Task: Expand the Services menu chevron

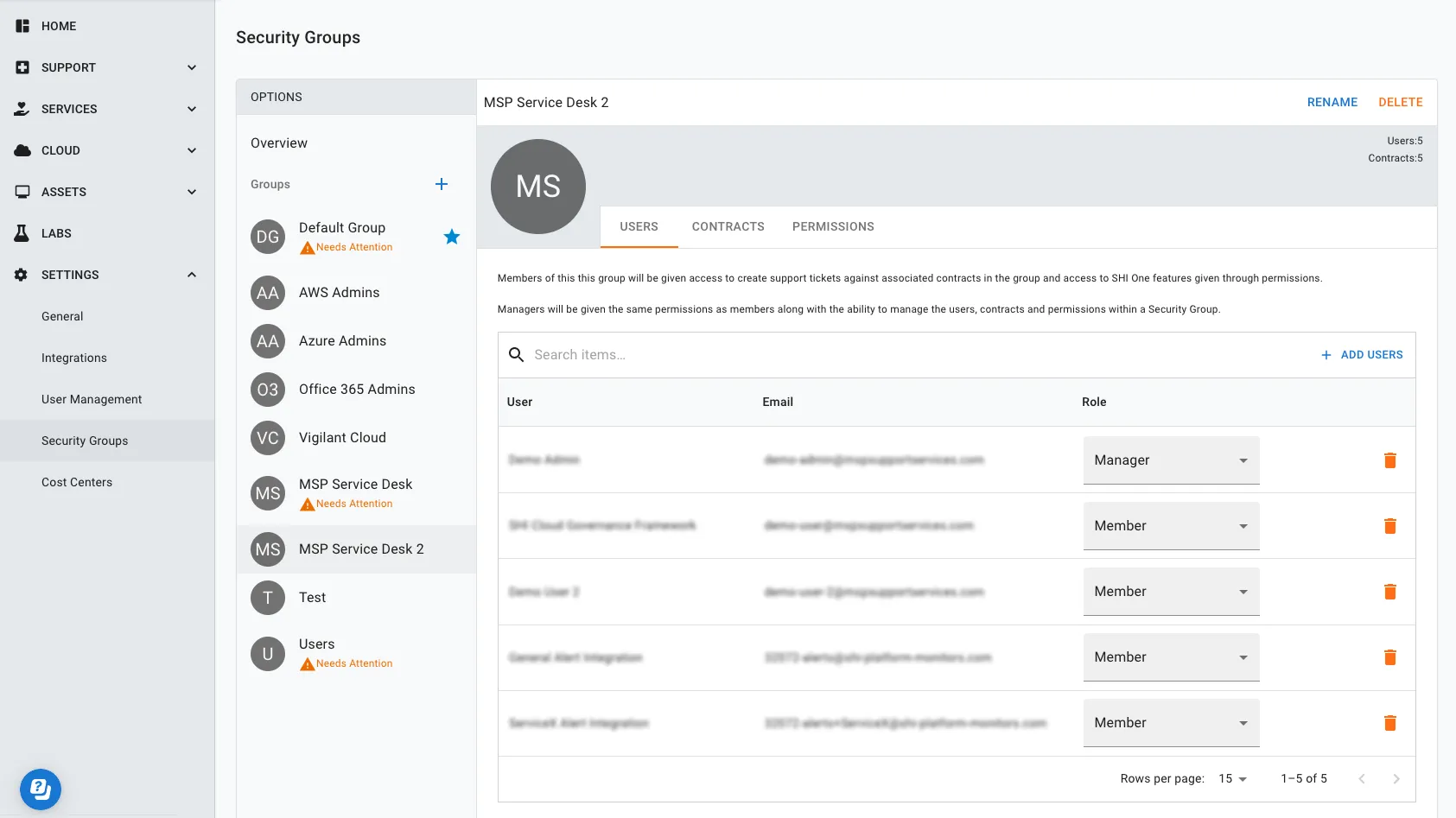Action: [x=192, y=109]
